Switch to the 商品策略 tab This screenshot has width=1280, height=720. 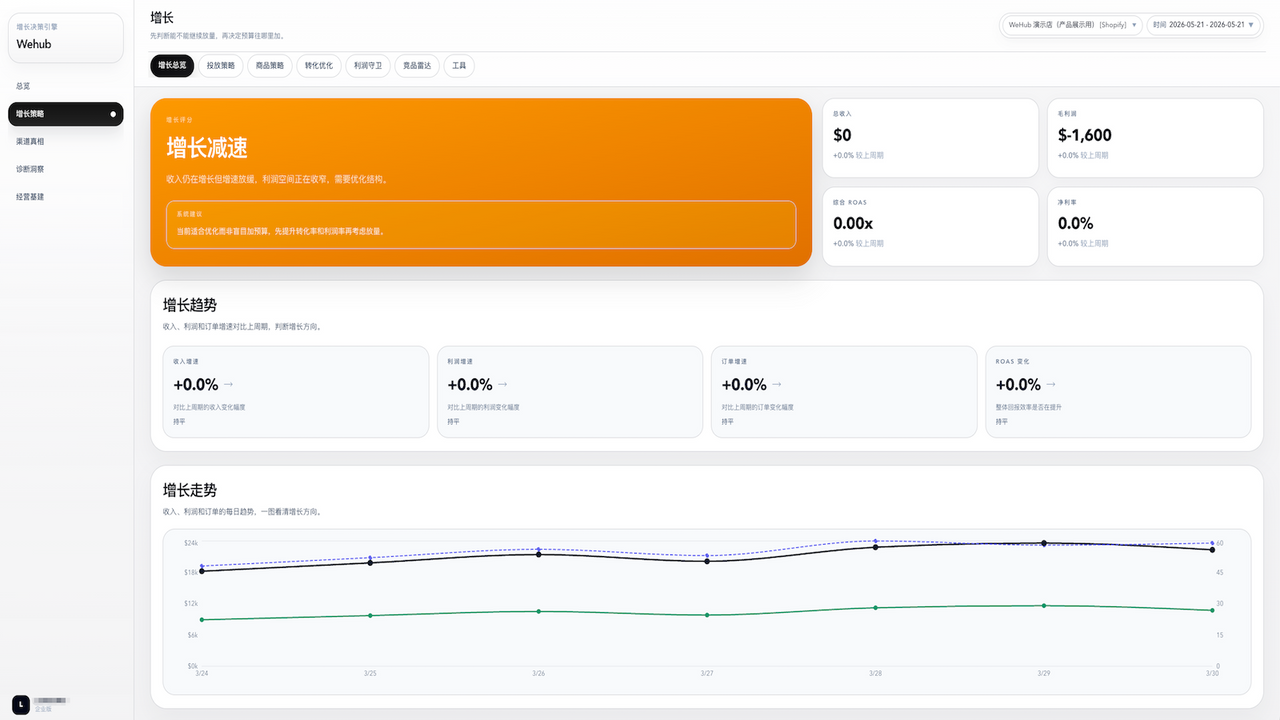tap(270, 66)
